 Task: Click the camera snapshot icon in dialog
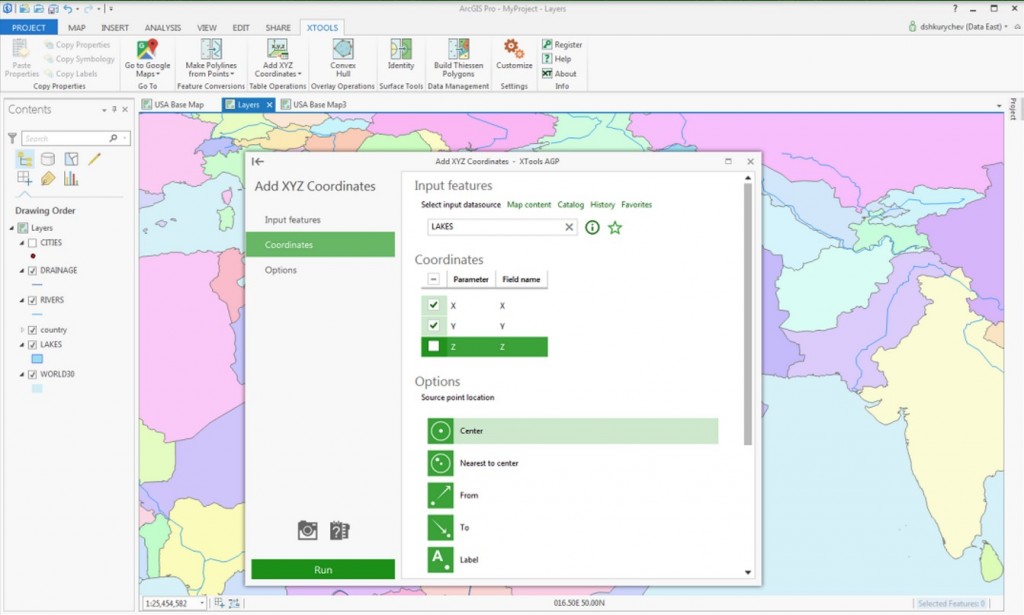[x=307, y=530]
